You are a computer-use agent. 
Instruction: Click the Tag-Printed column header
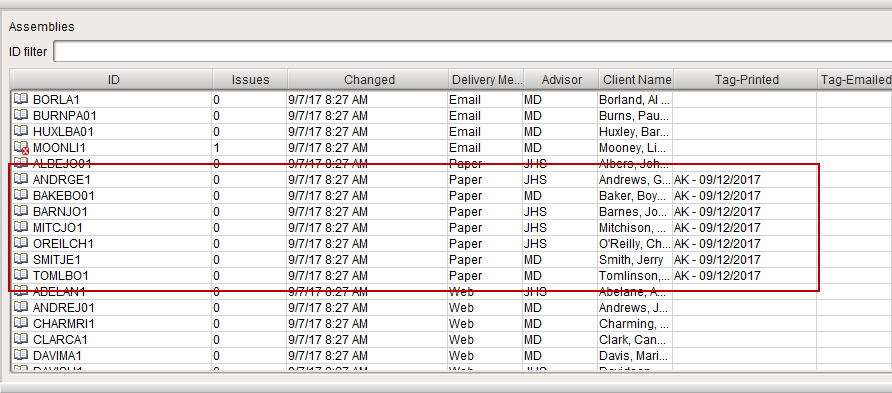pos(746,80)
